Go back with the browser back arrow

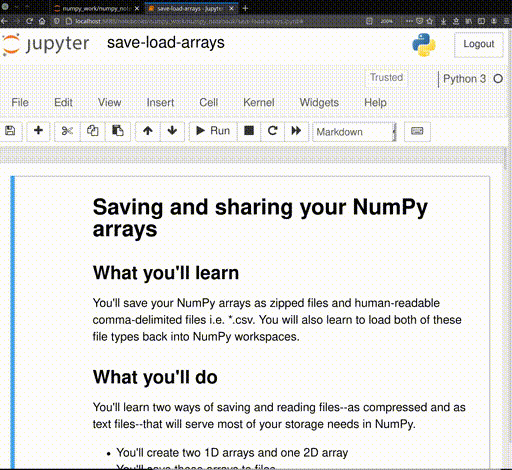(5, 21)
